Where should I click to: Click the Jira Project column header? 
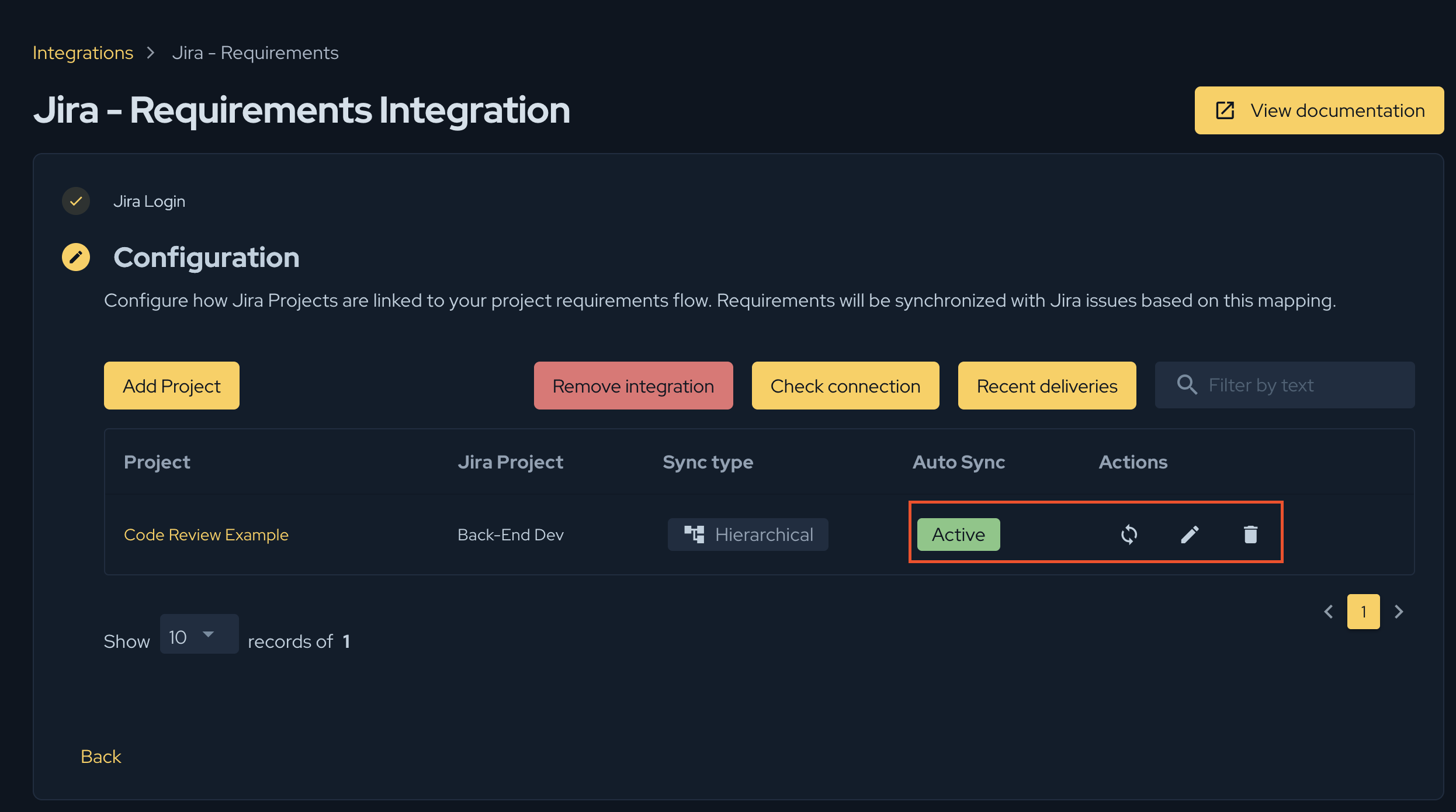click(511, 462)
